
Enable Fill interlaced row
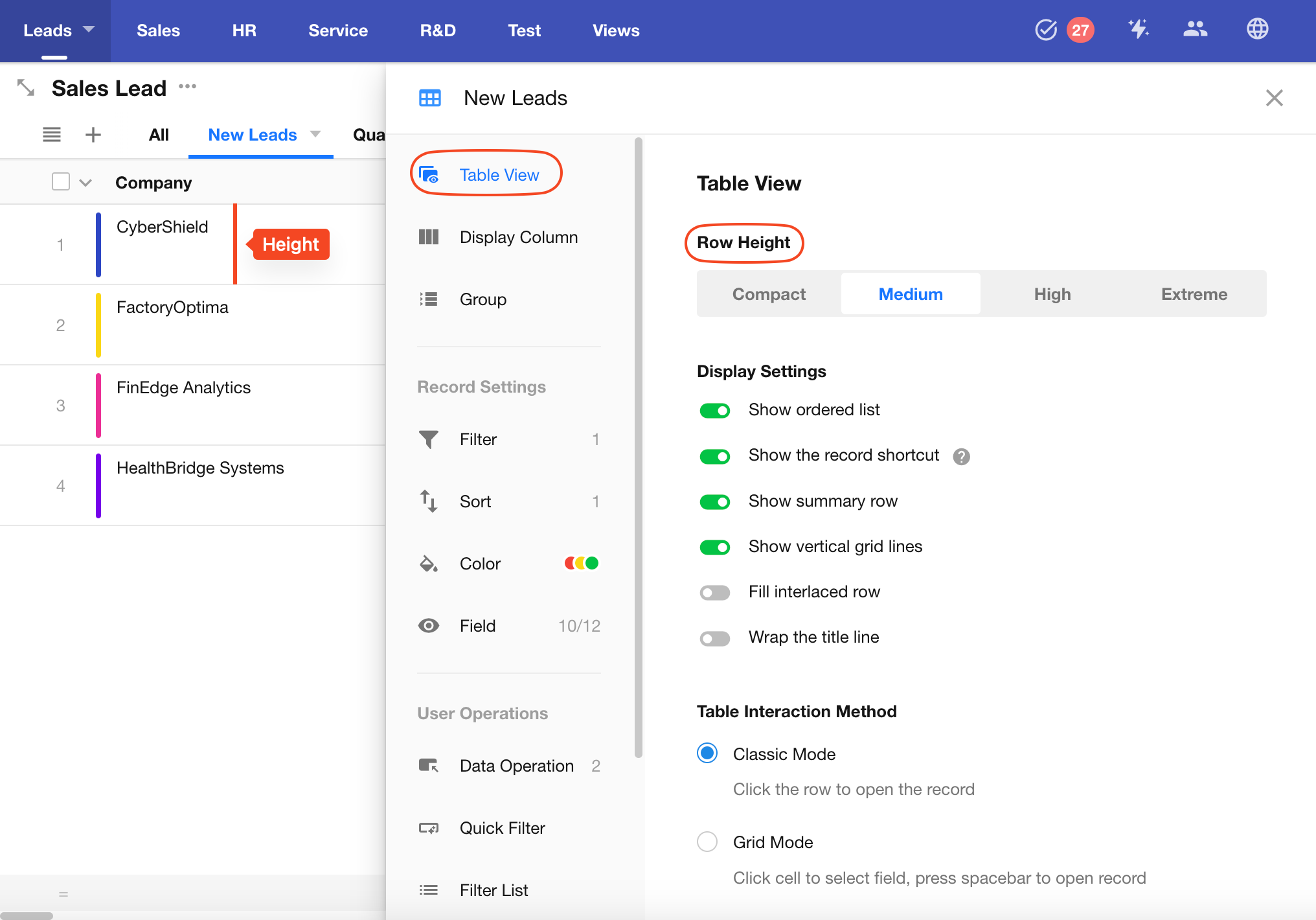[x=714, y=593]
